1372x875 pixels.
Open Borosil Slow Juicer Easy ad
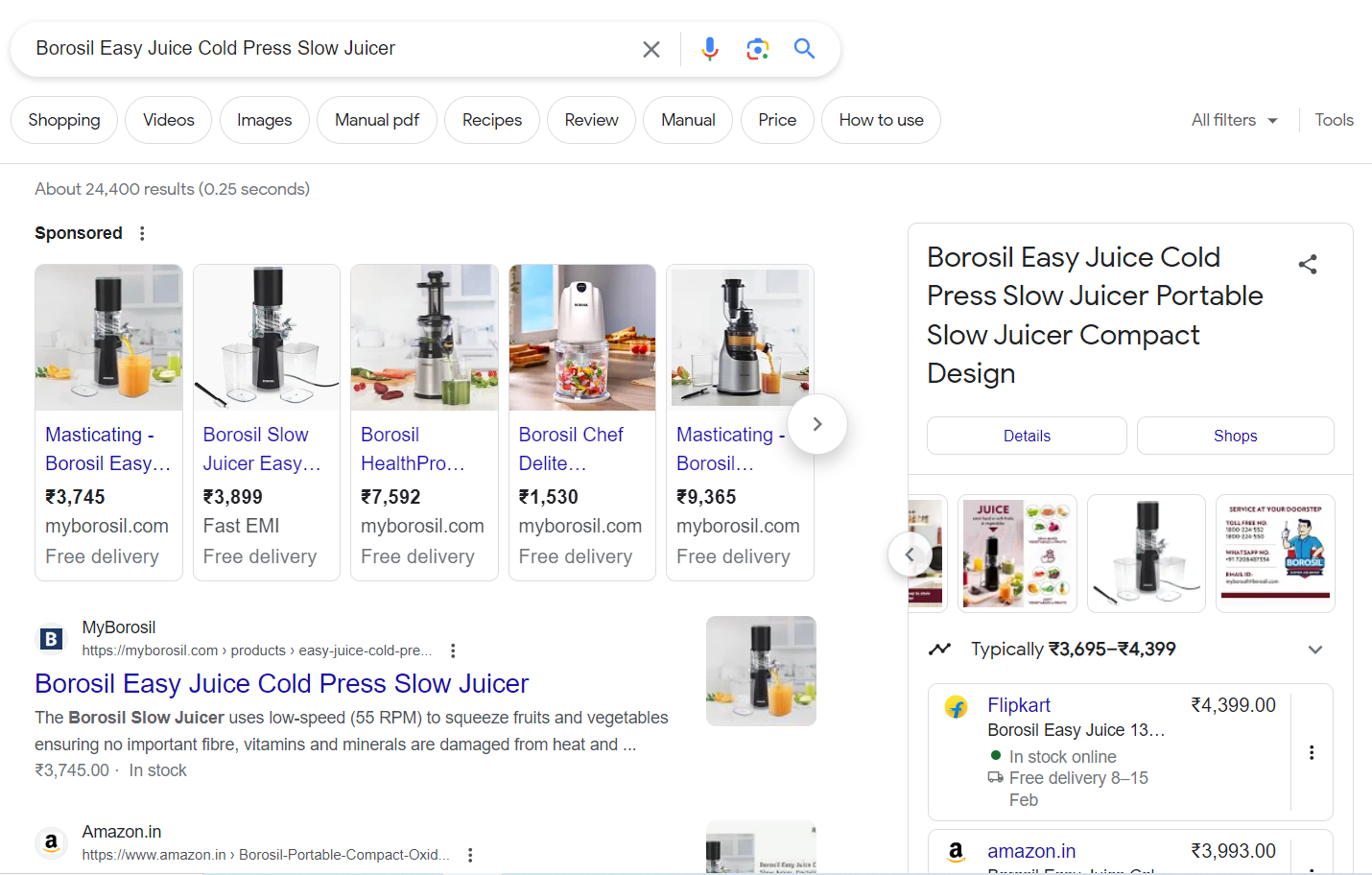262,449
